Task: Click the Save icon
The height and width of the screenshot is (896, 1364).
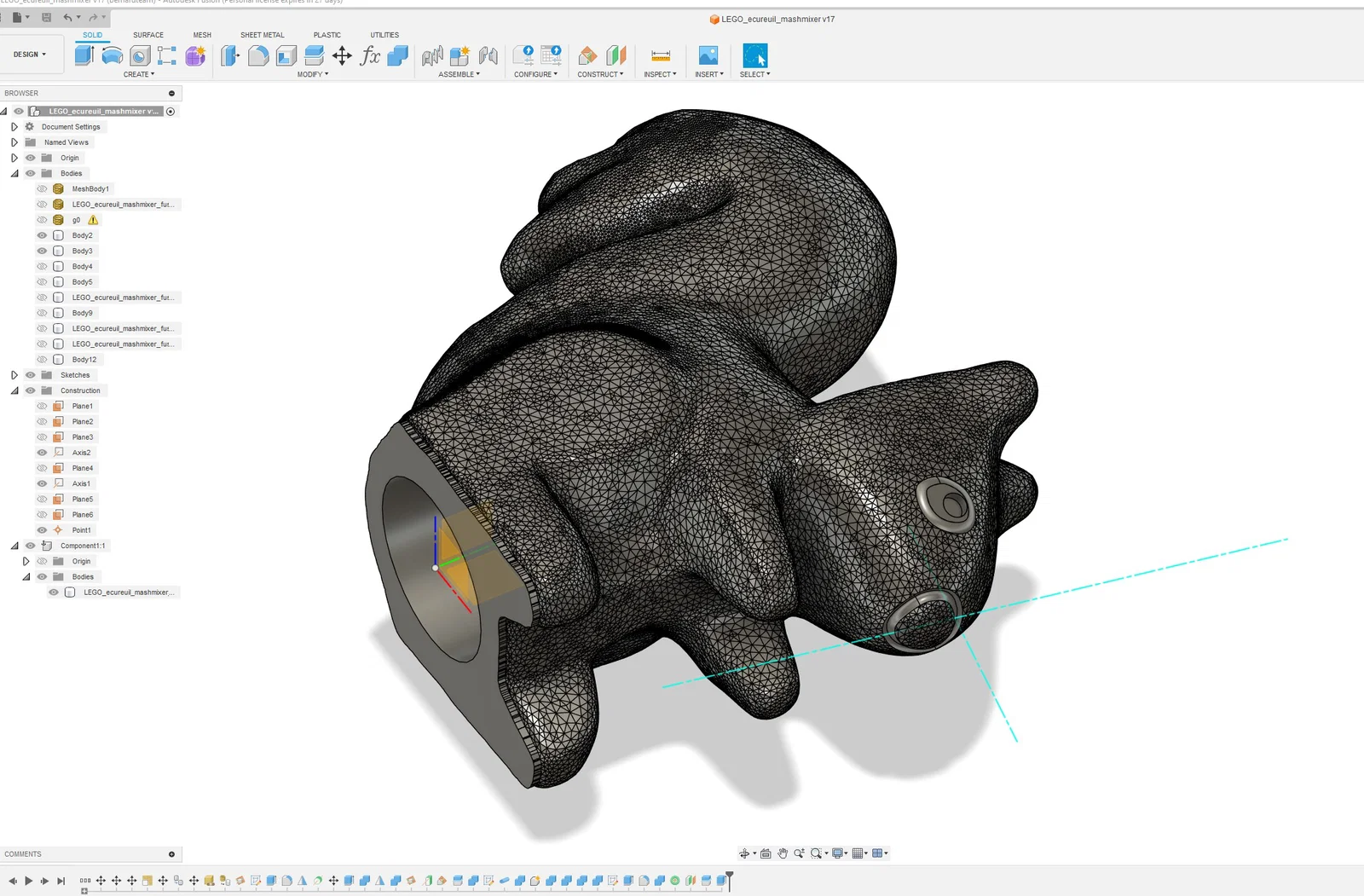Action: pyautogui.click(x=46, y=17)
